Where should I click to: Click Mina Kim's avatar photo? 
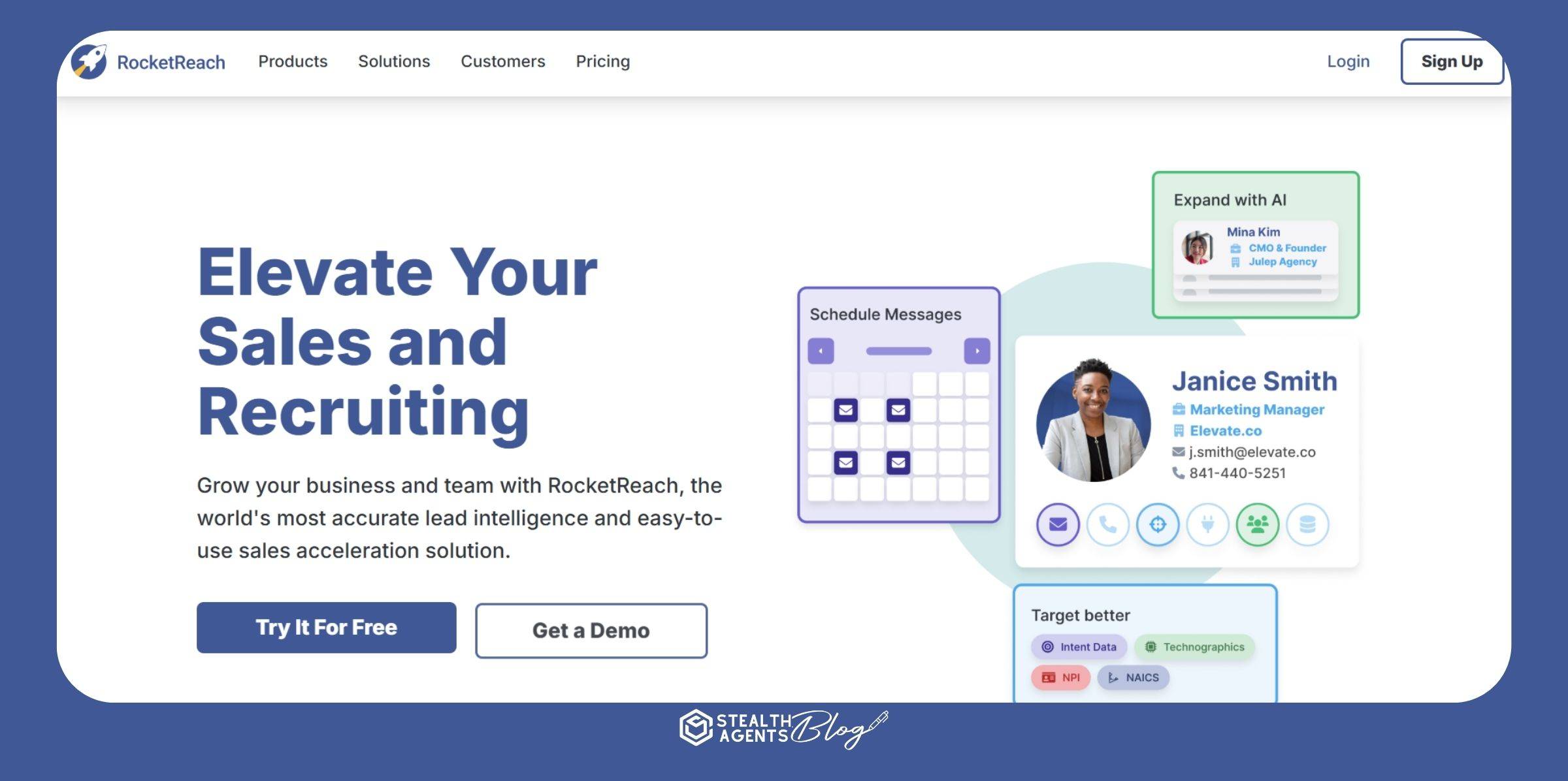tap(1197, 248)
